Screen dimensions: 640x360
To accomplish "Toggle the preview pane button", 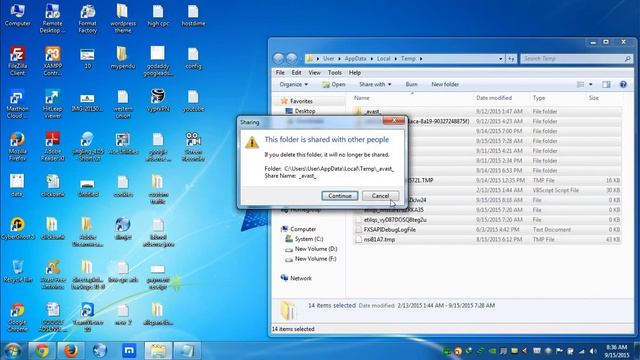I will [x=606, y=84].
